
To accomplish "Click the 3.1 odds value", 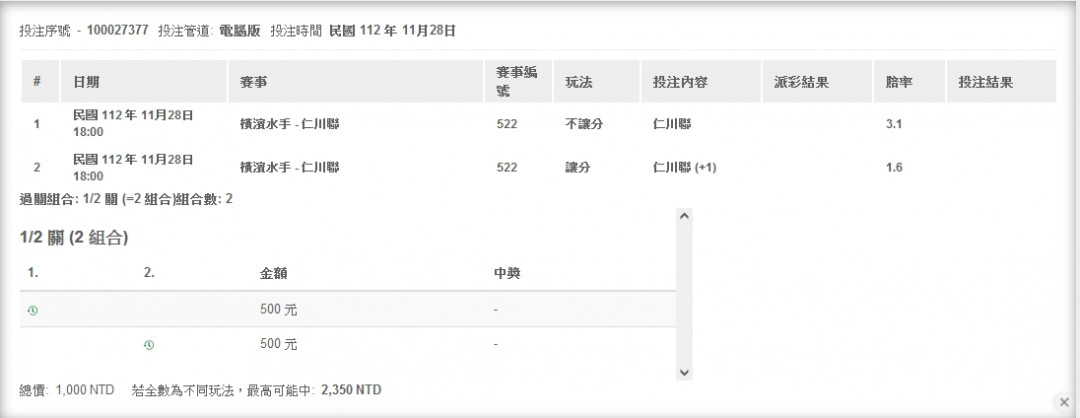I will 894,124.
